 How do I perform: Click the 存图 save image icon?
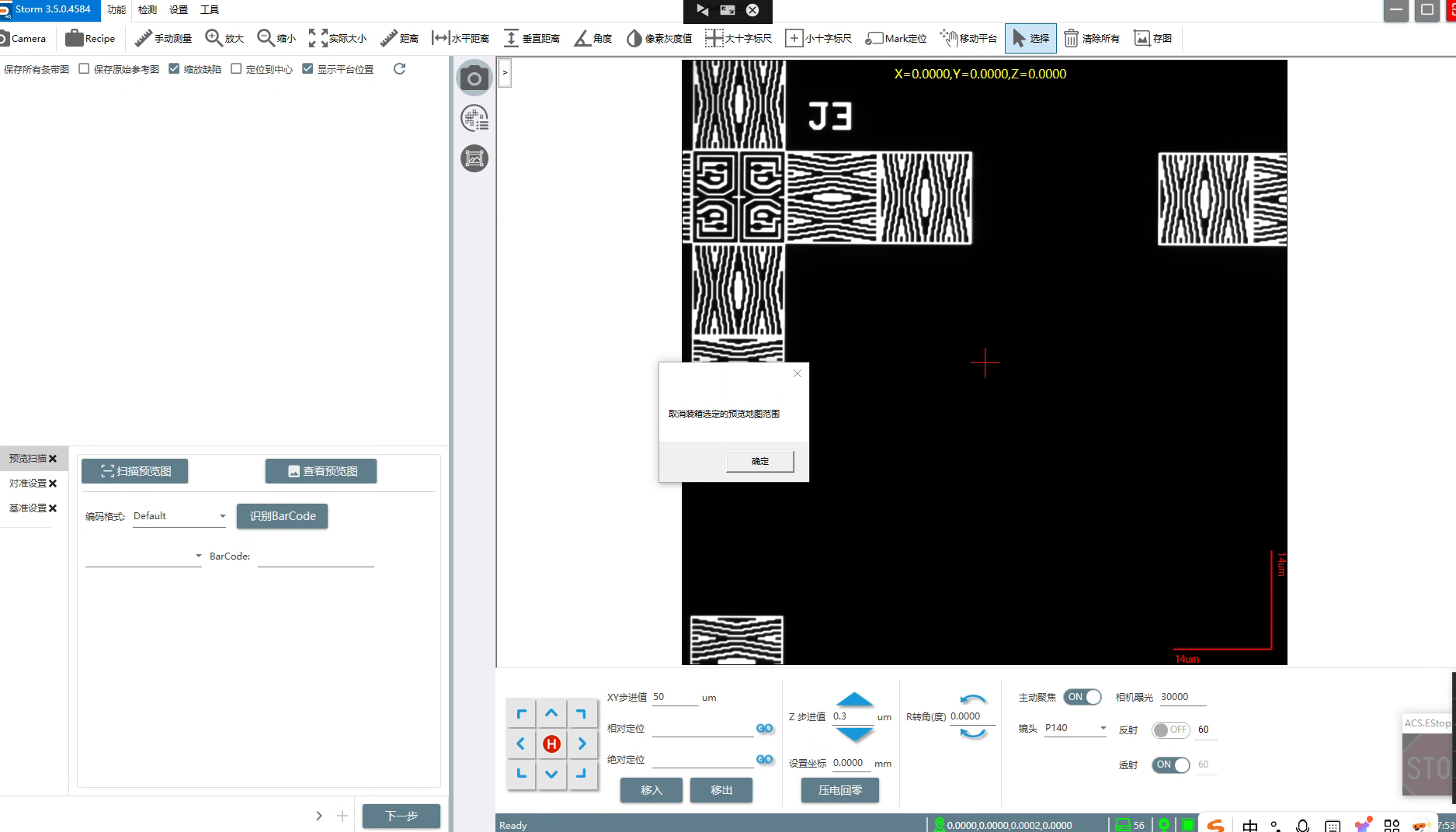click(x=1142, y=38)
